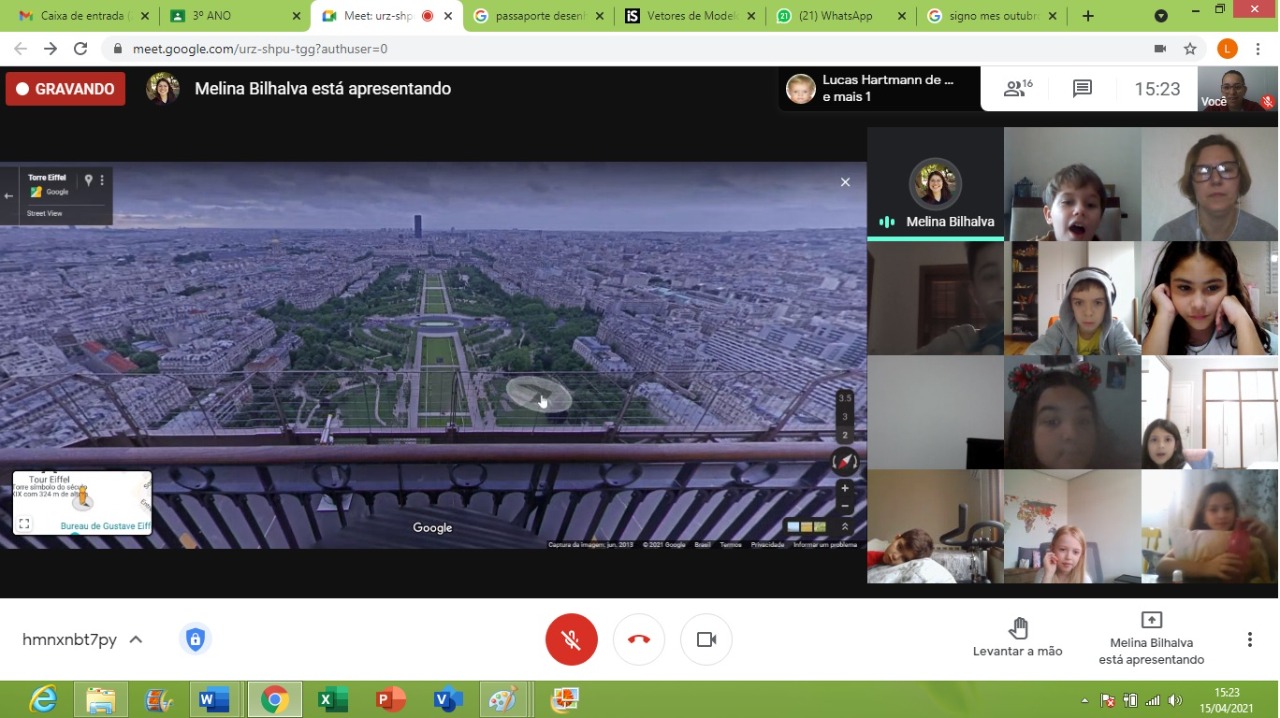Select Melina Bilhalva's participant tile
The width and height of the screenshot is (1280, 718).
935,184
